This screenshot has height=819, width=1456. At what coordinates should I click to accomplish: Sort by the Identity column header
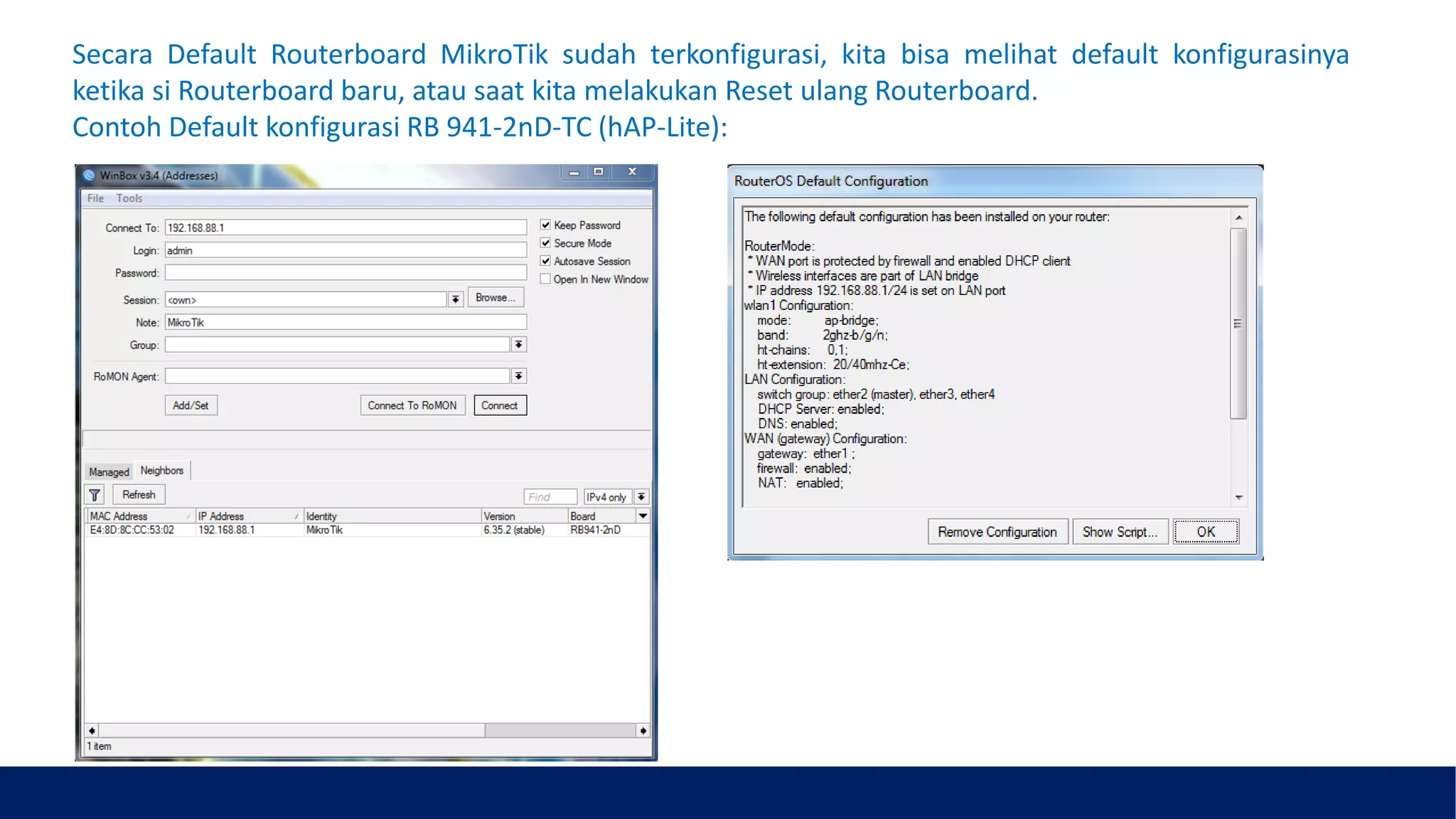coord(392,516)
